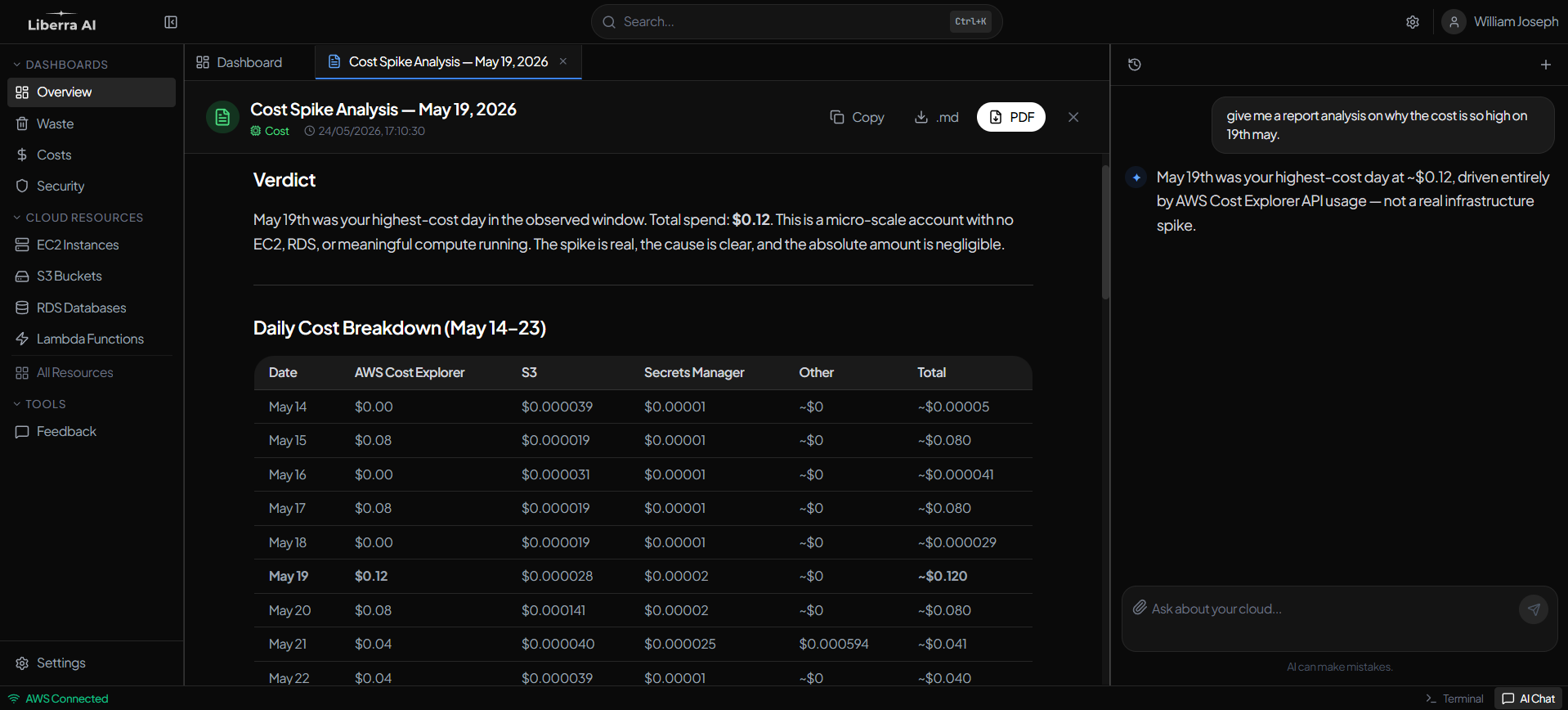The image size is (1568, 710).
Task: Click the Daily Cost Breakdown heading
Action: [400, 328]
